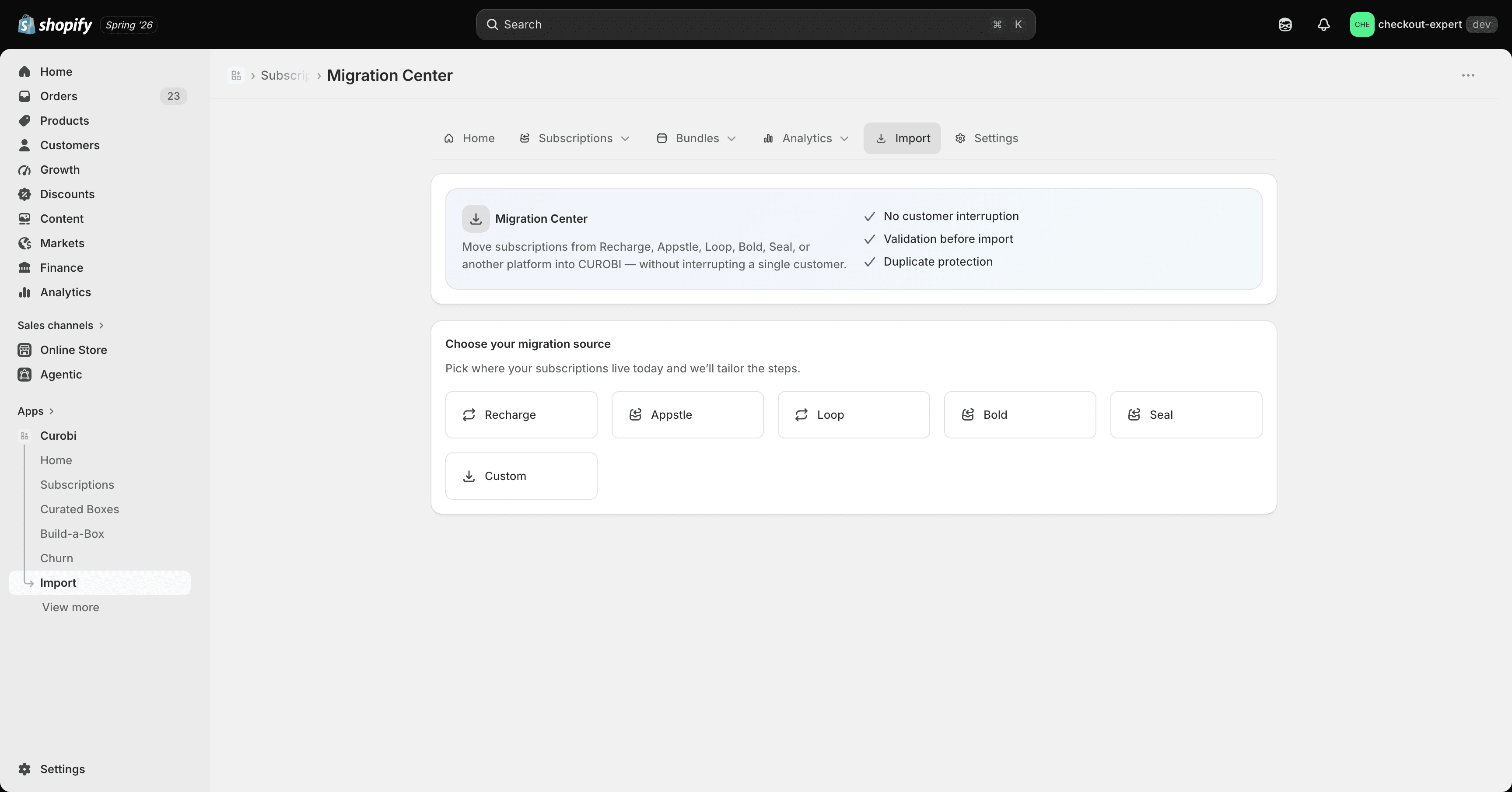Open Build-a-Box in sidebar
This screenshot has height=792, width=1512.
(72, 534)
